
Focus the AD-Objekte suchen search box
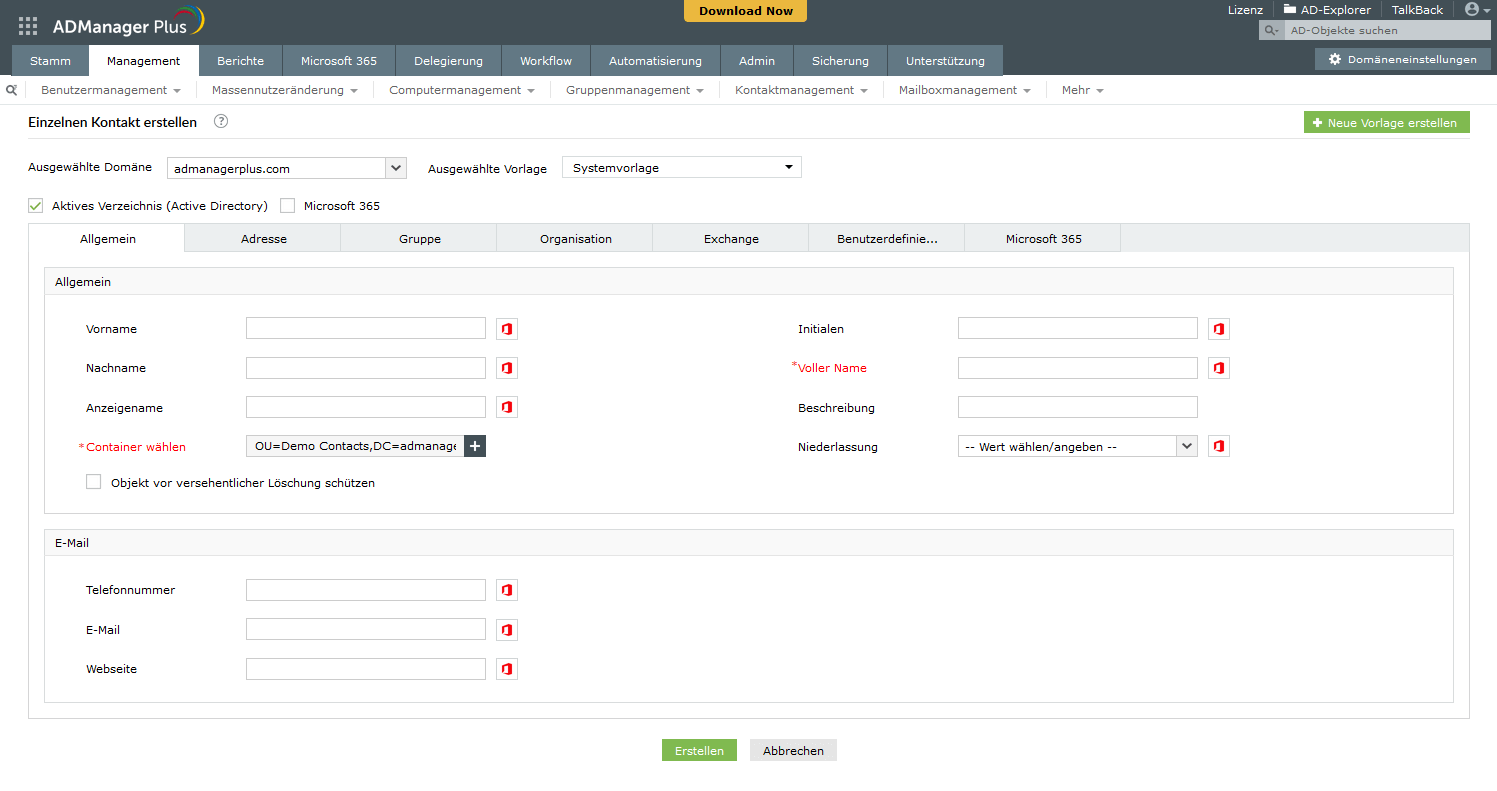pos(1386,31)
